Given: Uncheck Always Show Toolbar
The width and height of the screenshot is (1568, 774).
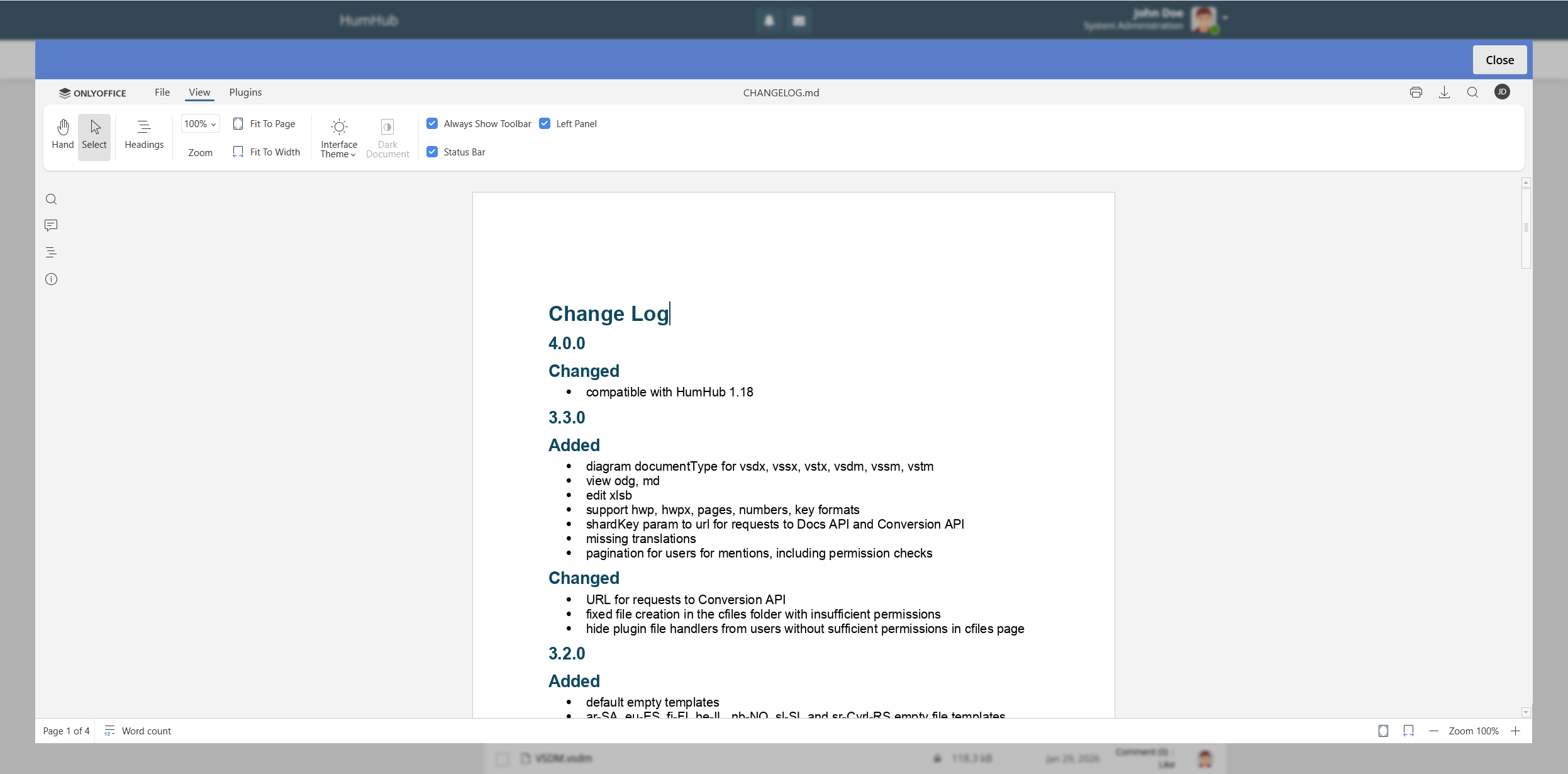Looking at the screenshot, I should click(x=432, y=123).
